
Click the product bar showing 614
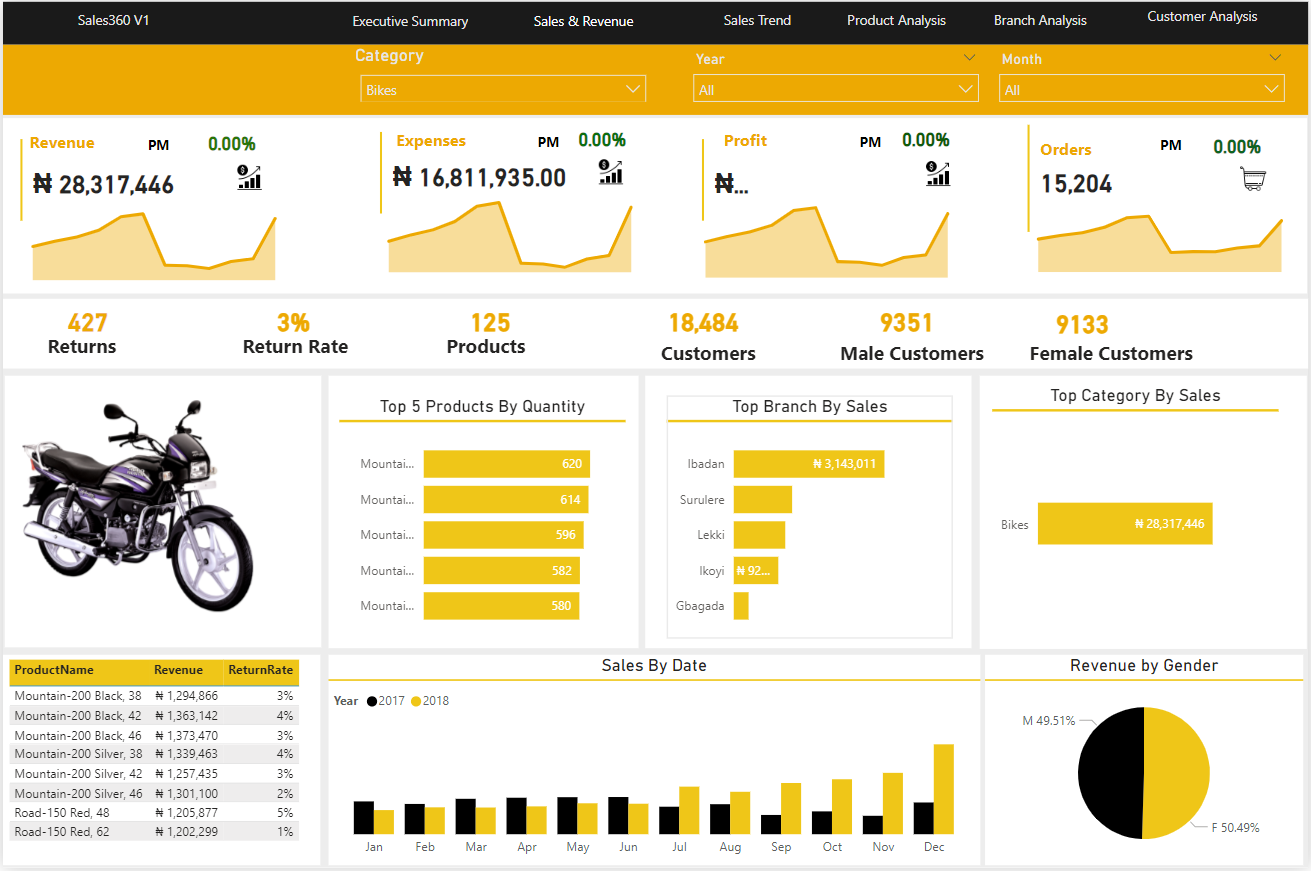point(506,499)
